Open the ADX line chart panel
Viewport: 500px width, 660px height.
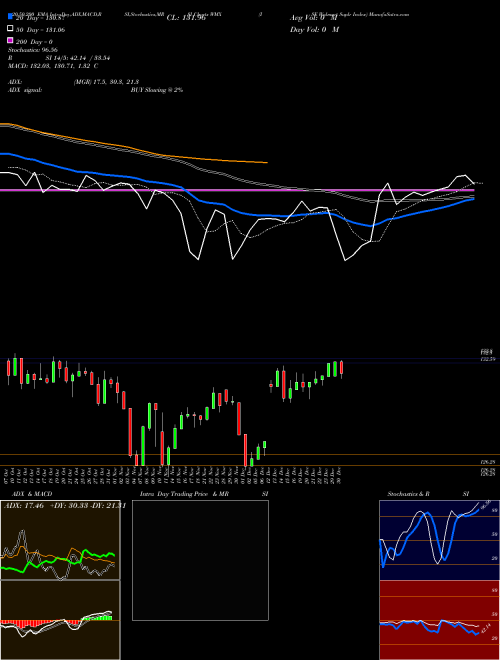(x=60, y=540)
